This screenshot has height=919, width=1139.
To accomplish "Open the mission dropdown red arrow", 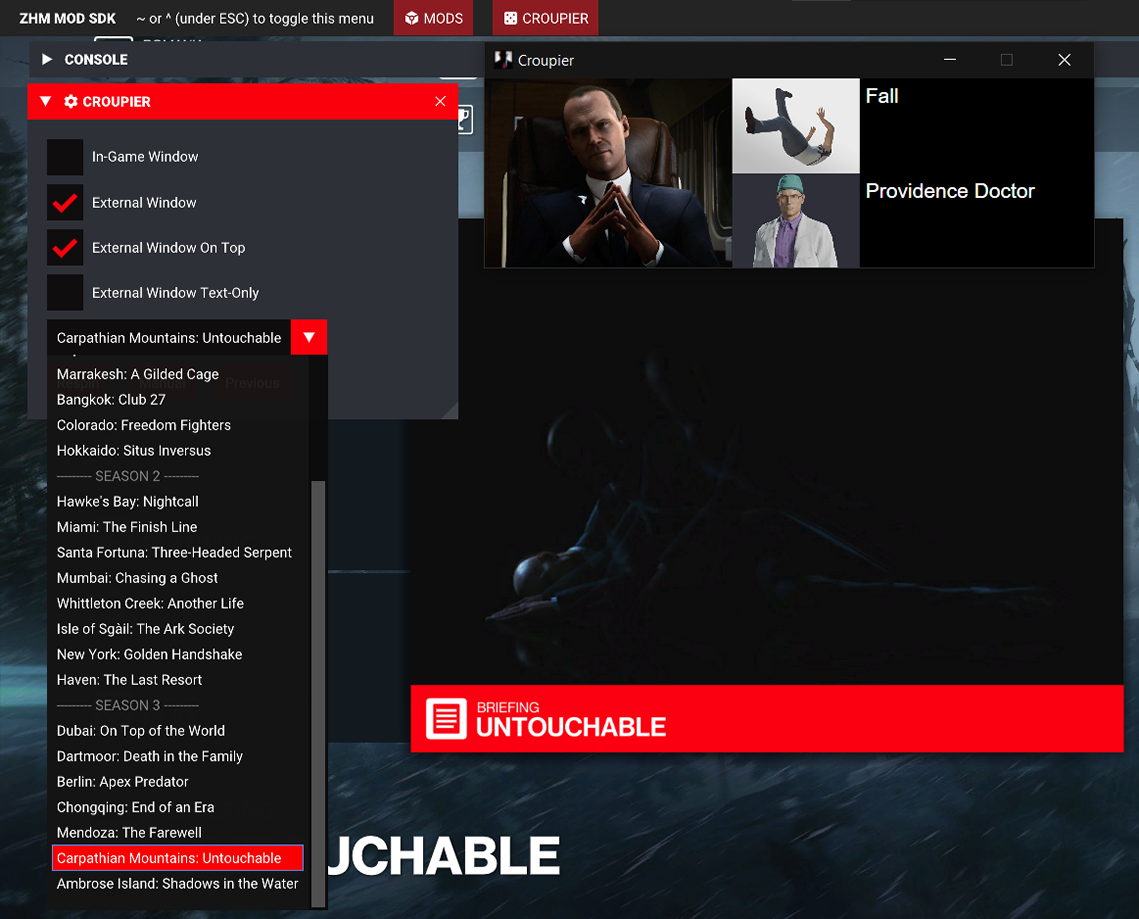I will 309,337.
